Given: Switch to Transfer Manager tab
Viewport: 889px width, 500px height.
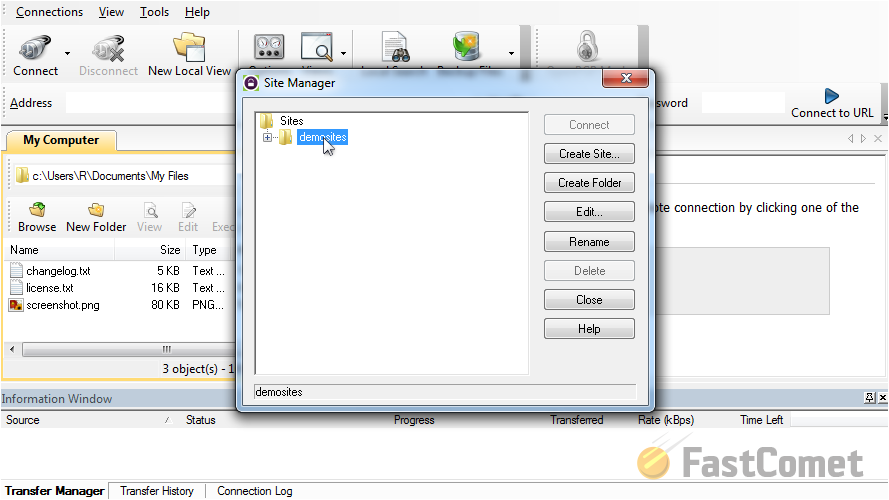Looking at the screenshot, I should (54, 491).
